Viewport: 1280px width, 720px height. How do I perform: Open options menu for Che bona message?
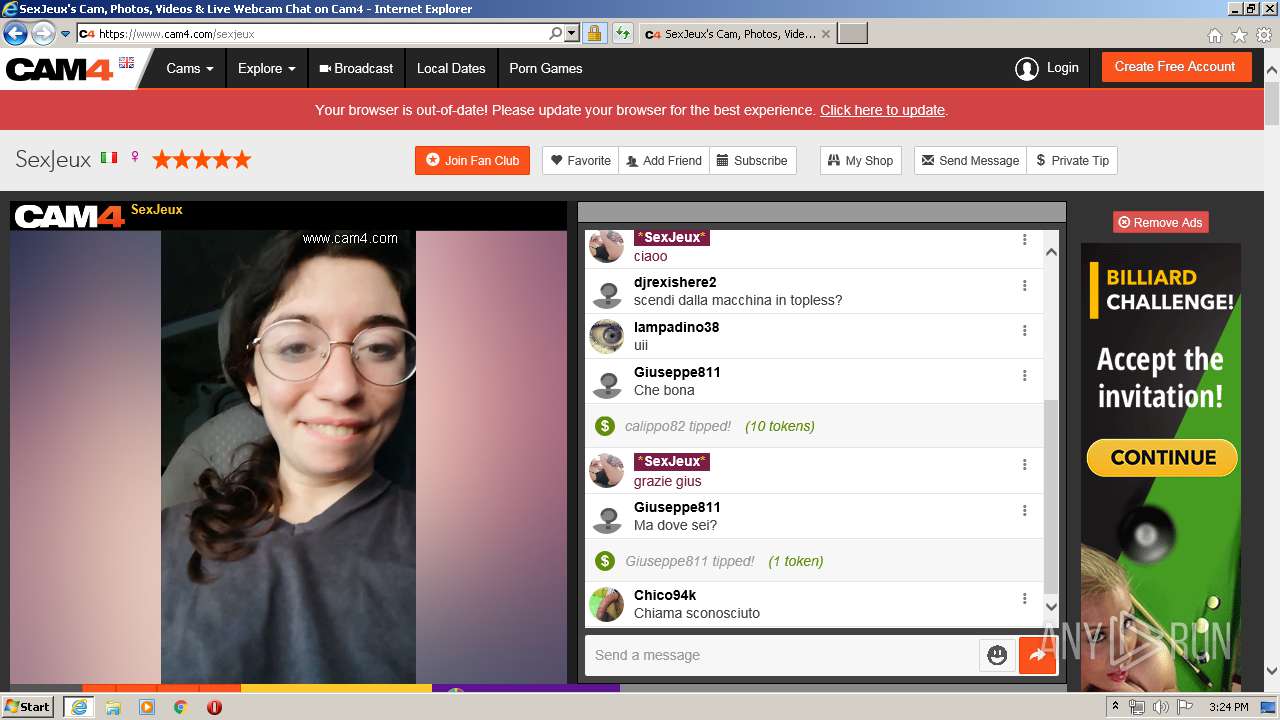point(1024,375)
